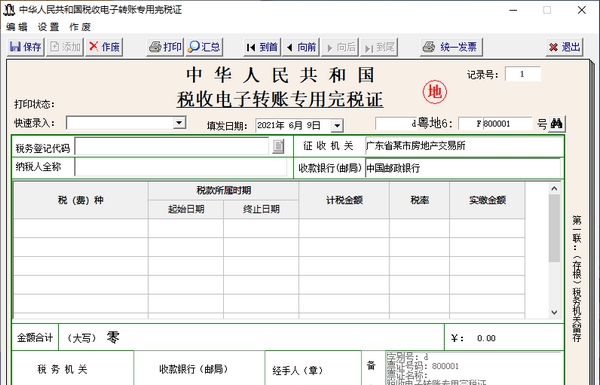The height and width of the screenshot is (385, 600).
Task: Click the 打印状态 label
Action: (34, 104)
